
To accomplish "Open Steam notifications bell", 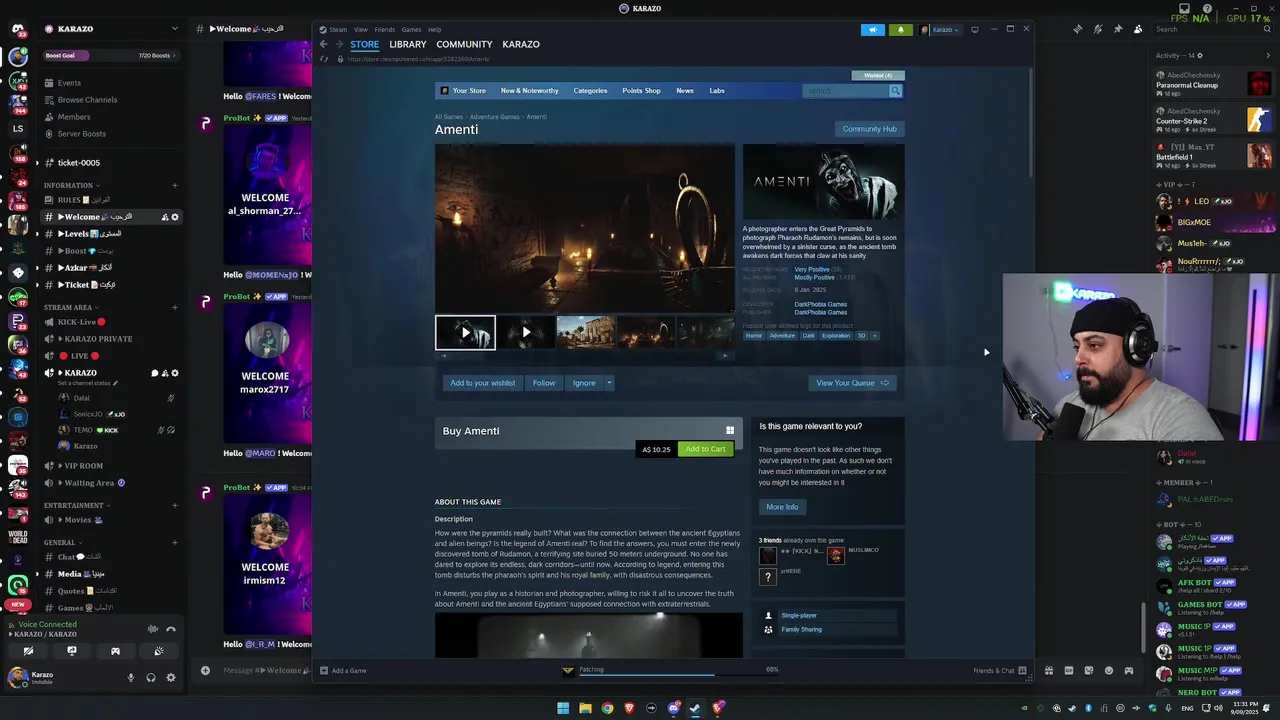I will (x=900, y=29).
